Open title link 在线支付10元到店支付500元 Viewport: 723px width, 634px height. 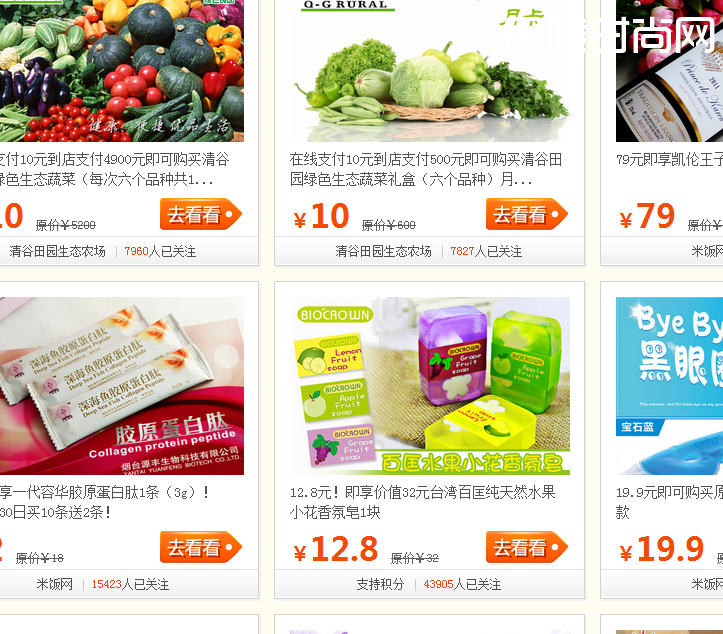click(426, 169)
